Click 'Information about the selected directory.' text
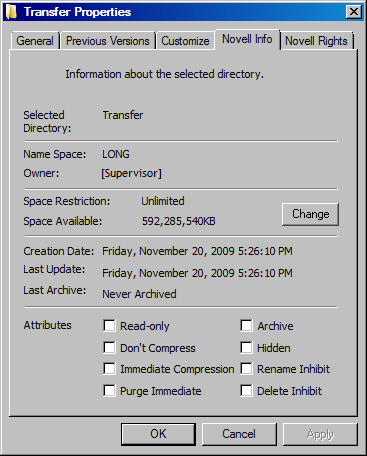 pyautogui.click(x=164, y=74)
